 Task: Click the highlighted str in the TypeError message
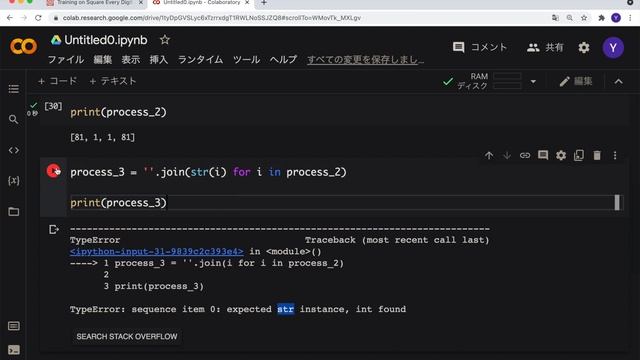click(x=285, y=309)
